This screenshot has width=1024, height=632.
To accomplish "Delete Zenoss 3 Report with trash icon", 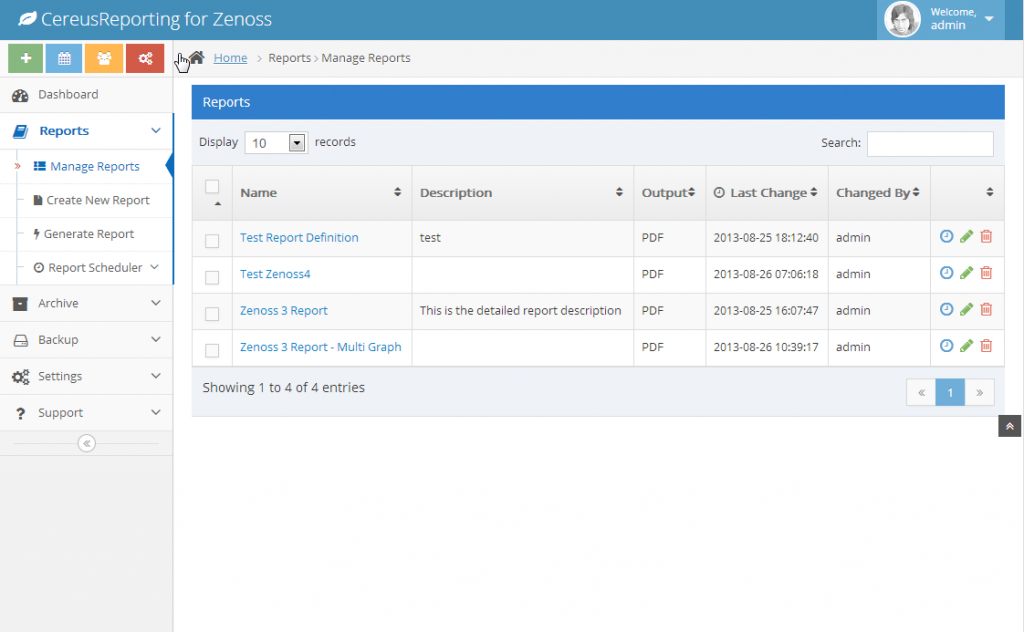I will pos(986,309).
